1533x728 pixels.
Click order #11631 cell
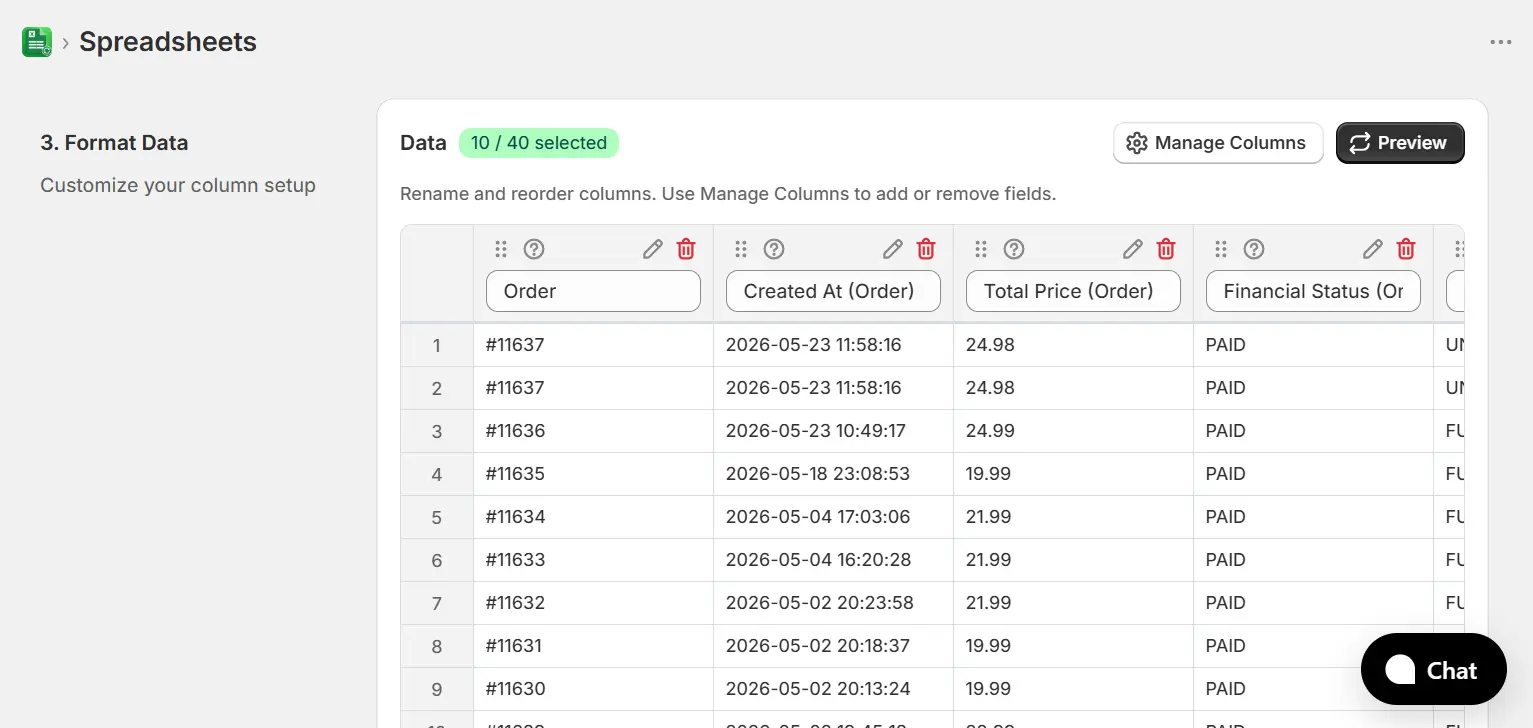tap(593, 646)
